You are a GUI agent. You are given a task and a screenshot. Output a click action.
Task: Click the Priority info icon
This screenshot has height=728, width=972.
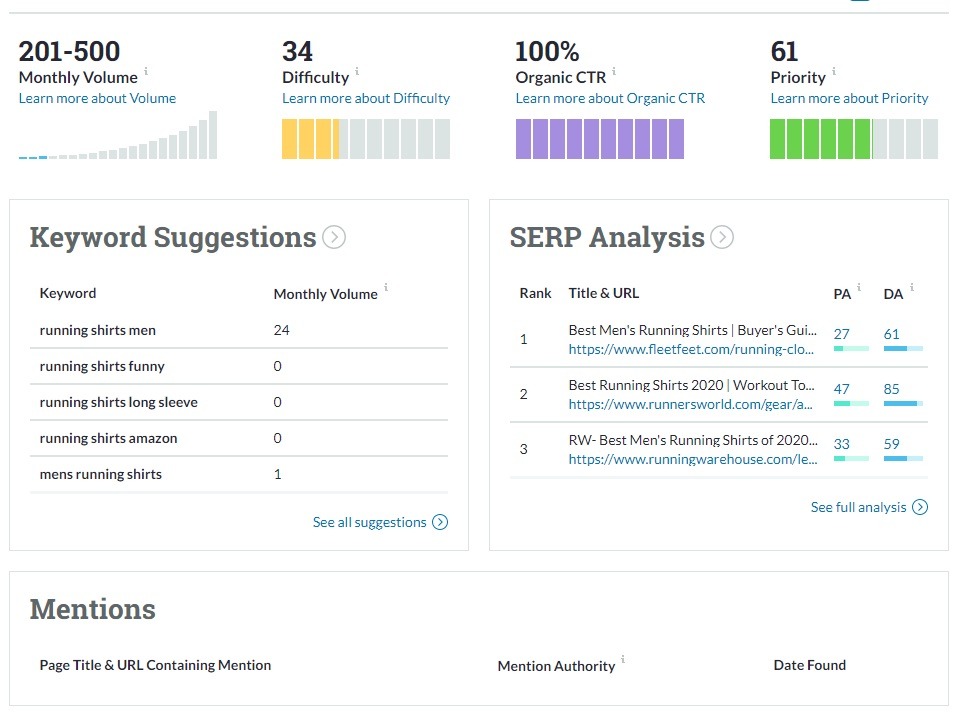pyautogui.click(x=834, y=71)
